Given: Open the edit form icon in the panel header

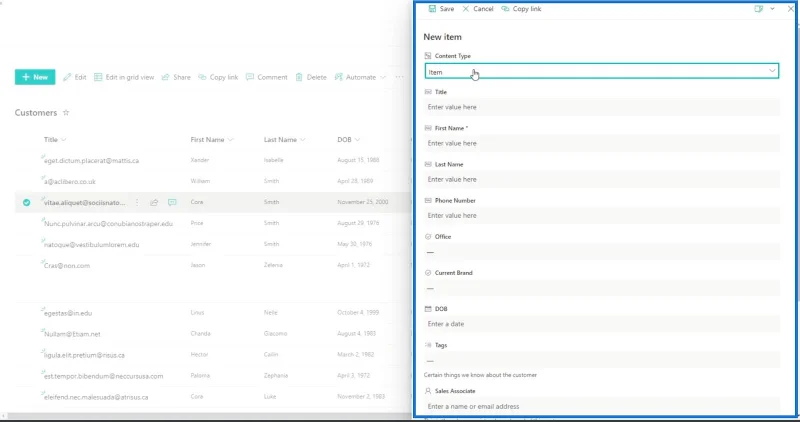Looking at the screenshot, I should point(759,9).
